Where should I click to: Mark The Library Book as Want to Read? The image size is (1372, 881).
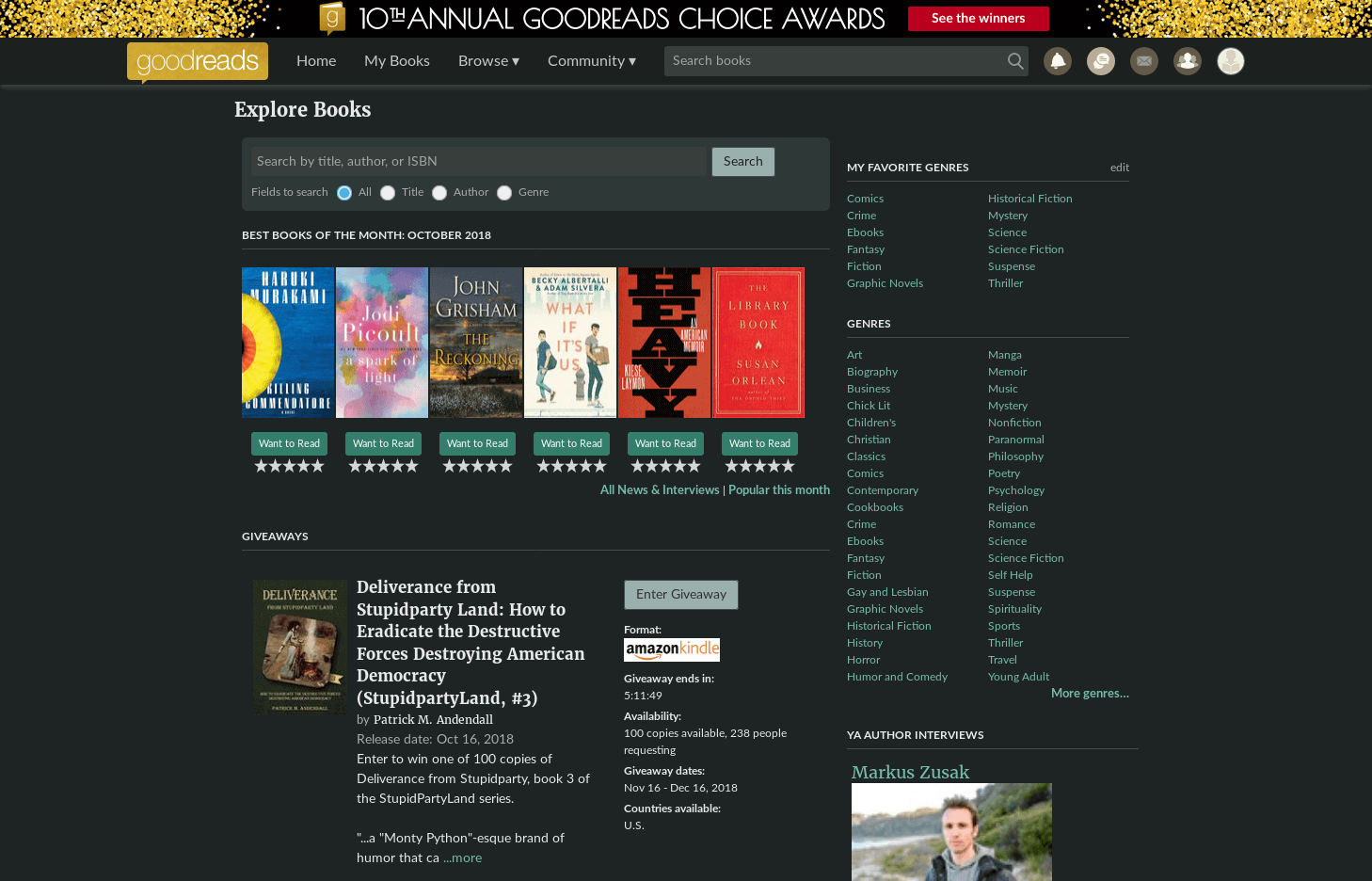coord(759,444)
